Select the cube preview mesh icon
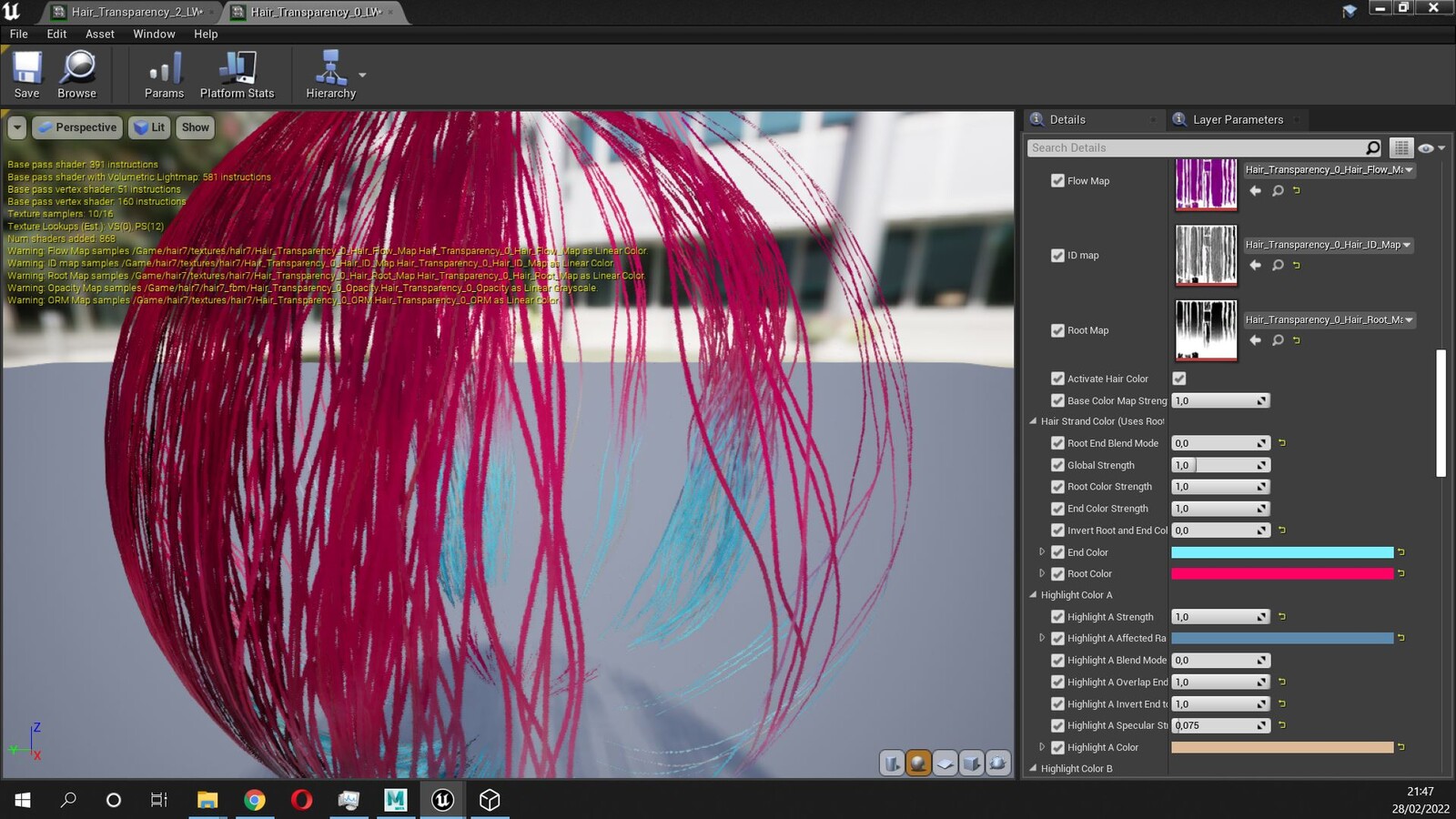 (x=971, y=763)
